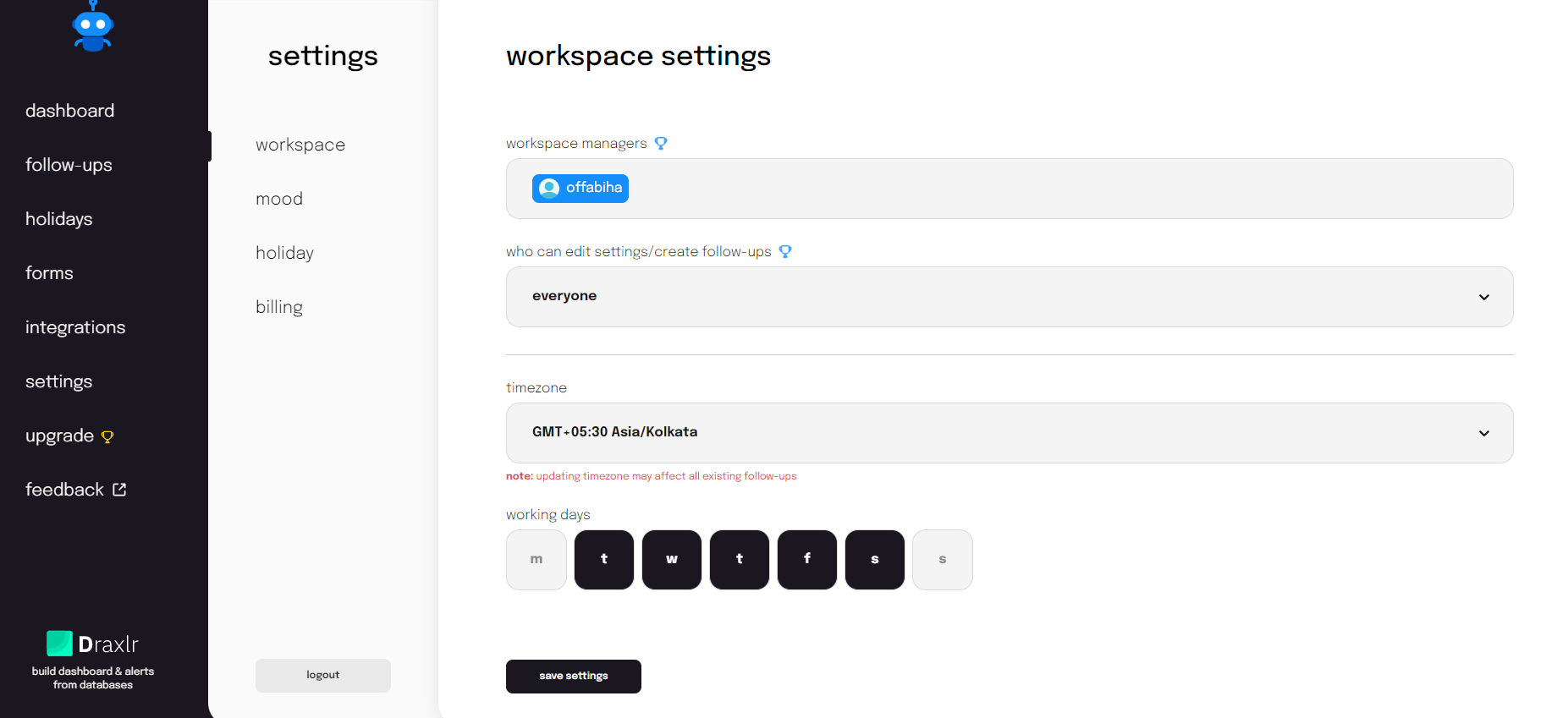1568x718 pixels.
Task: Switch to the mood settings tab
Action: (279, 199)
